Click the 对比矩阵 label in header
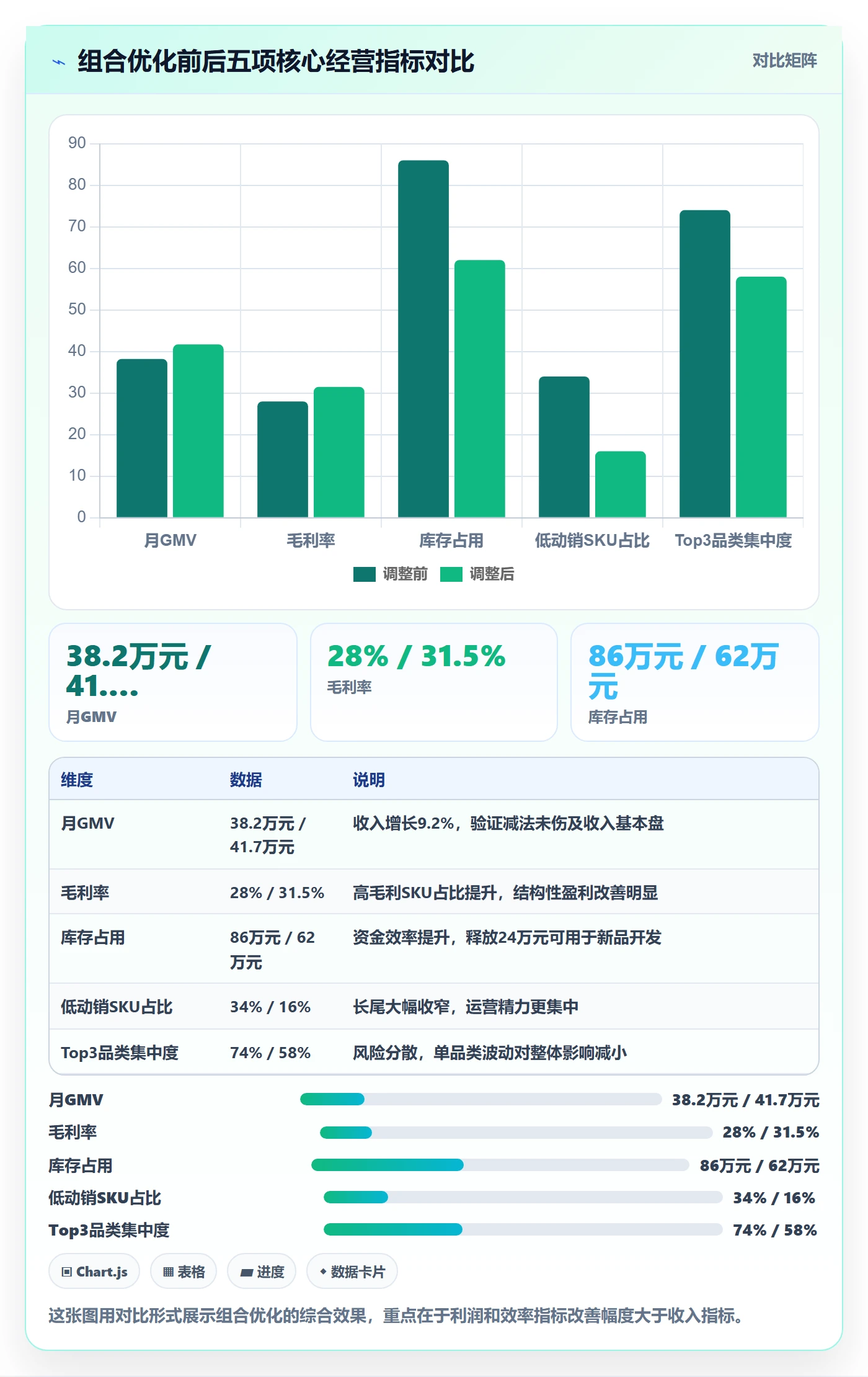 point(784,61)
